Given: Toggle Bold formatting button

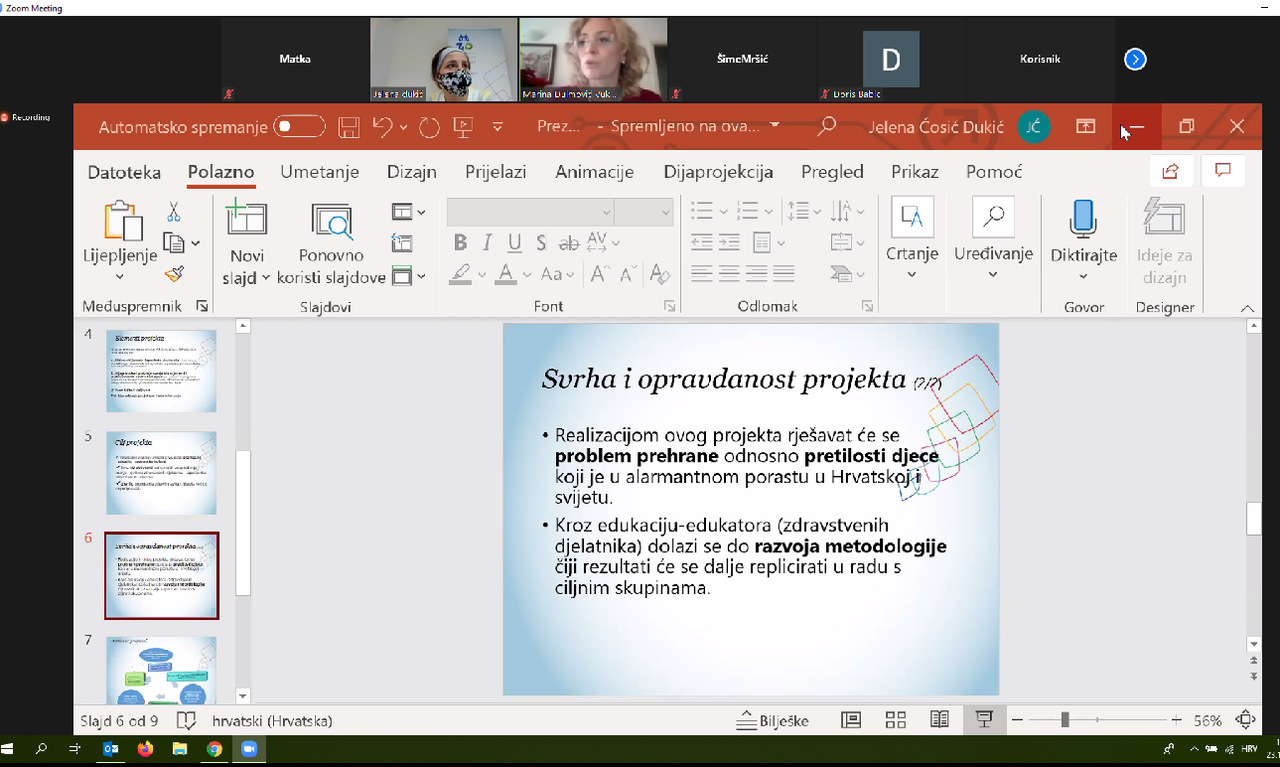Looking at the screenshot, I should [460, 242].
